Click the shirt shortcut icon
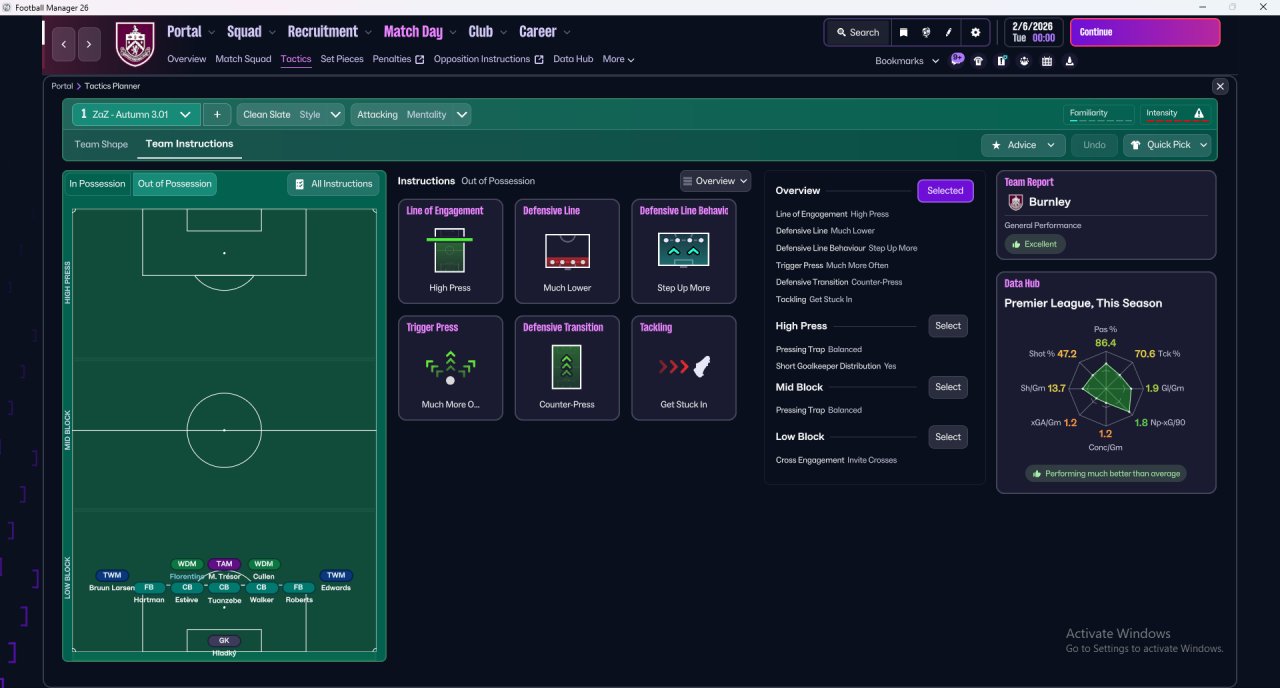The image size is (1280, 688). pos(978,61)
